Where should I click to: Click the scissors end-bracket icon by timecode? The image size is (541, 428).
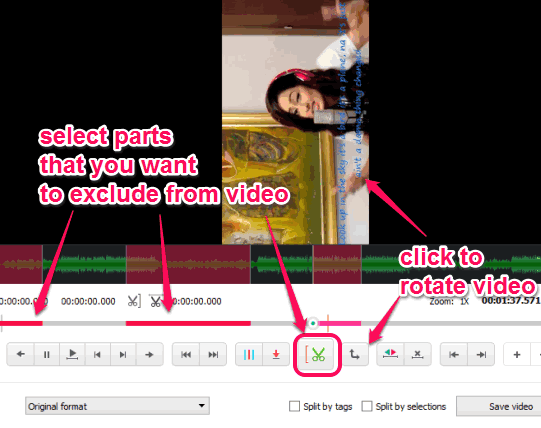point(134,301)
